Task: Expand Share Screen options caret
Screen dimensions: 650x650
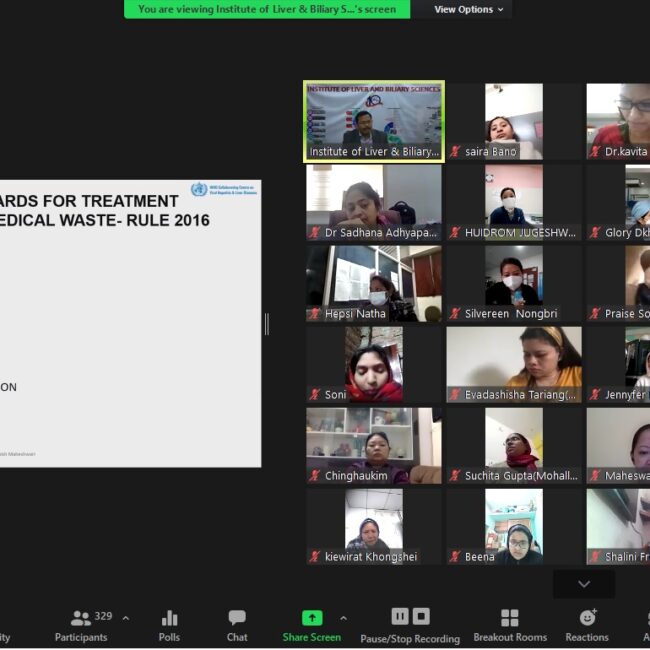Action: [343, 618]
